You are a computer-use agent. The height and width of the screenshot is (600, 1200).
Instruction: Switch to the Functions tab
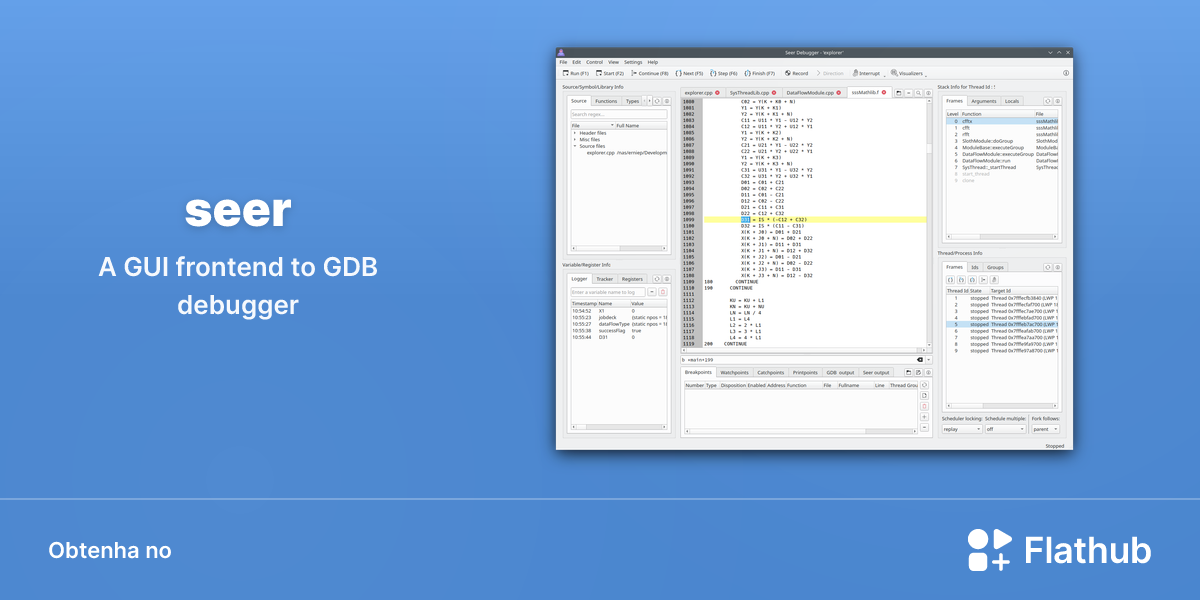click(x=606, y=101)
